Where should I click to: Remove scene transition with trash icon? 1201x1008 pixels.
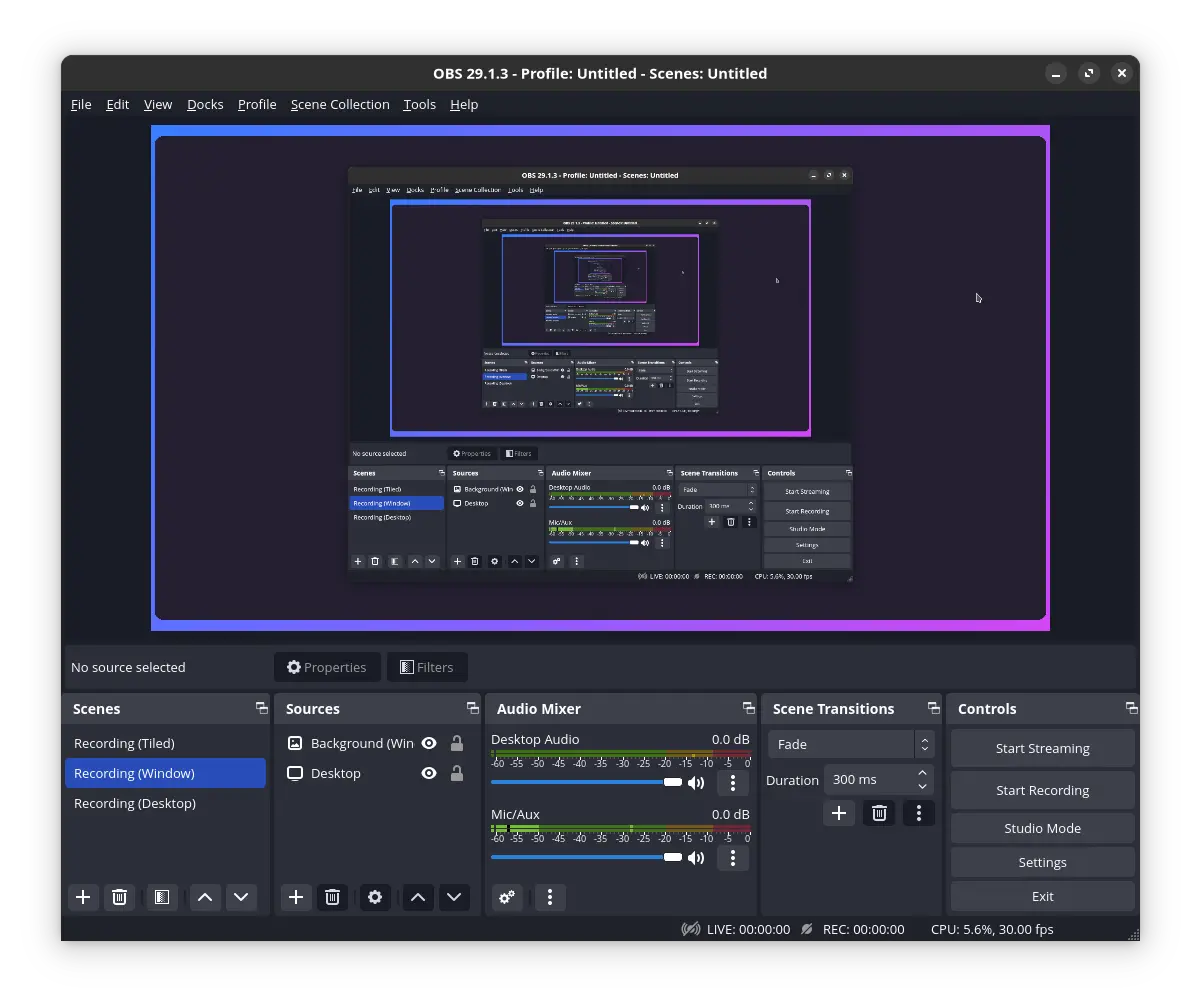pos(879,813)
